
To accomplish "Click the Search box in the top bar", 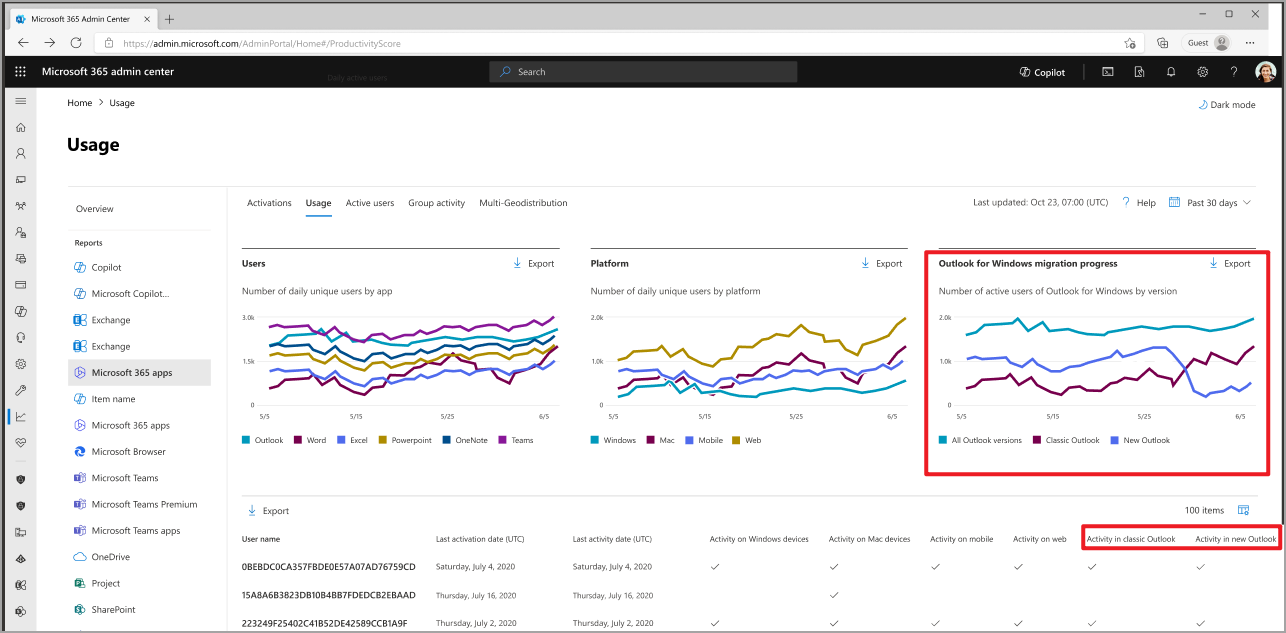I will (x=643, y=71).
